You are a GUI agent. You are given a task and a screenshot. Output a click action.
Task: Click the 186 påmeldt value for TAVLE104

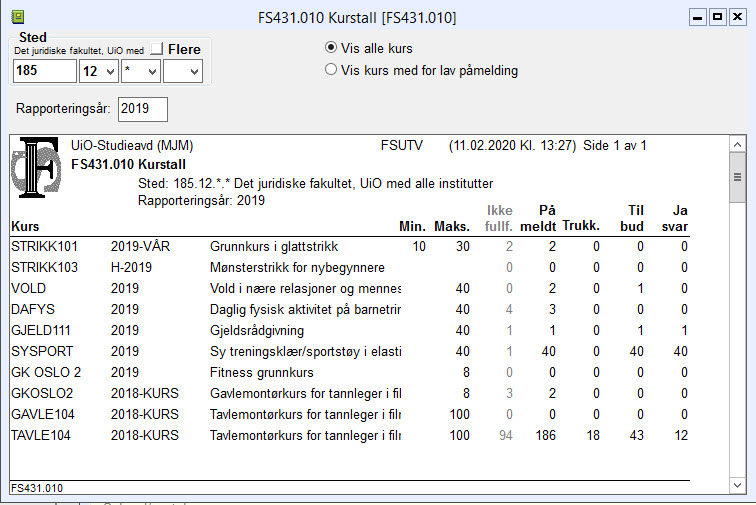coord(545,436)
